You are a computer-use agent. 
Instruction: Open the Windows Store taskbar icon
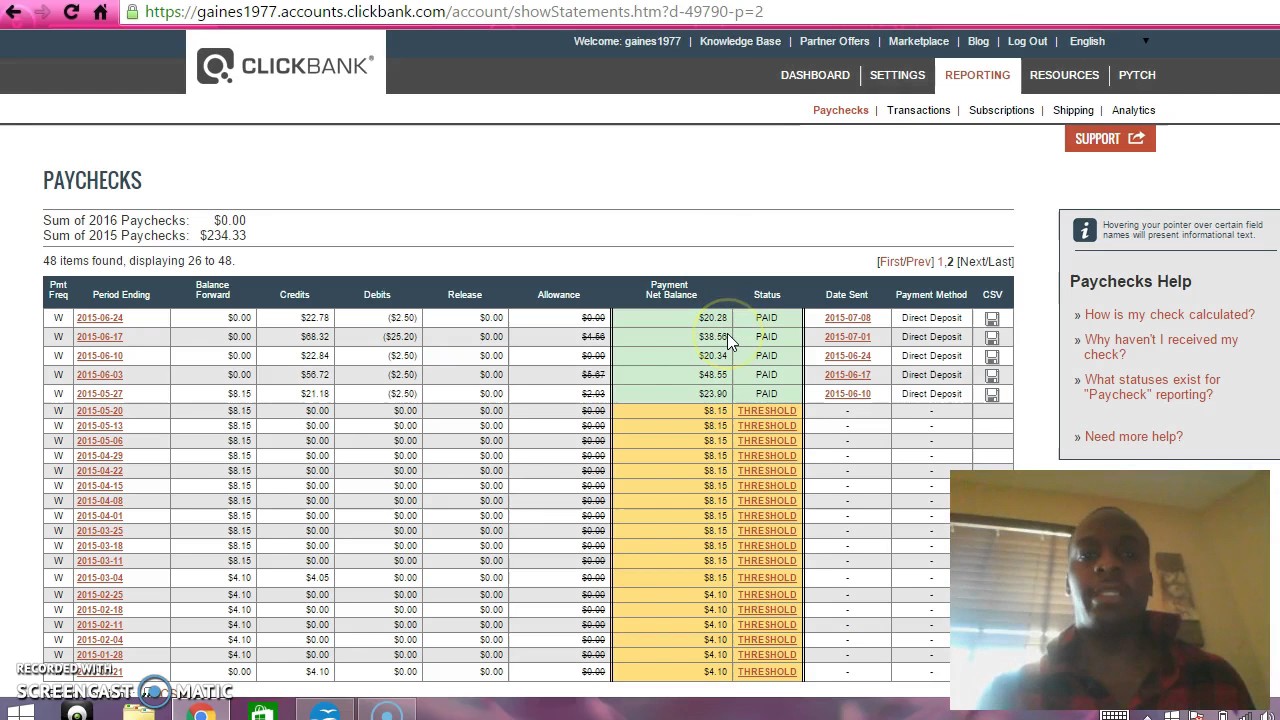pyautogui.click(x=262, y=712)
